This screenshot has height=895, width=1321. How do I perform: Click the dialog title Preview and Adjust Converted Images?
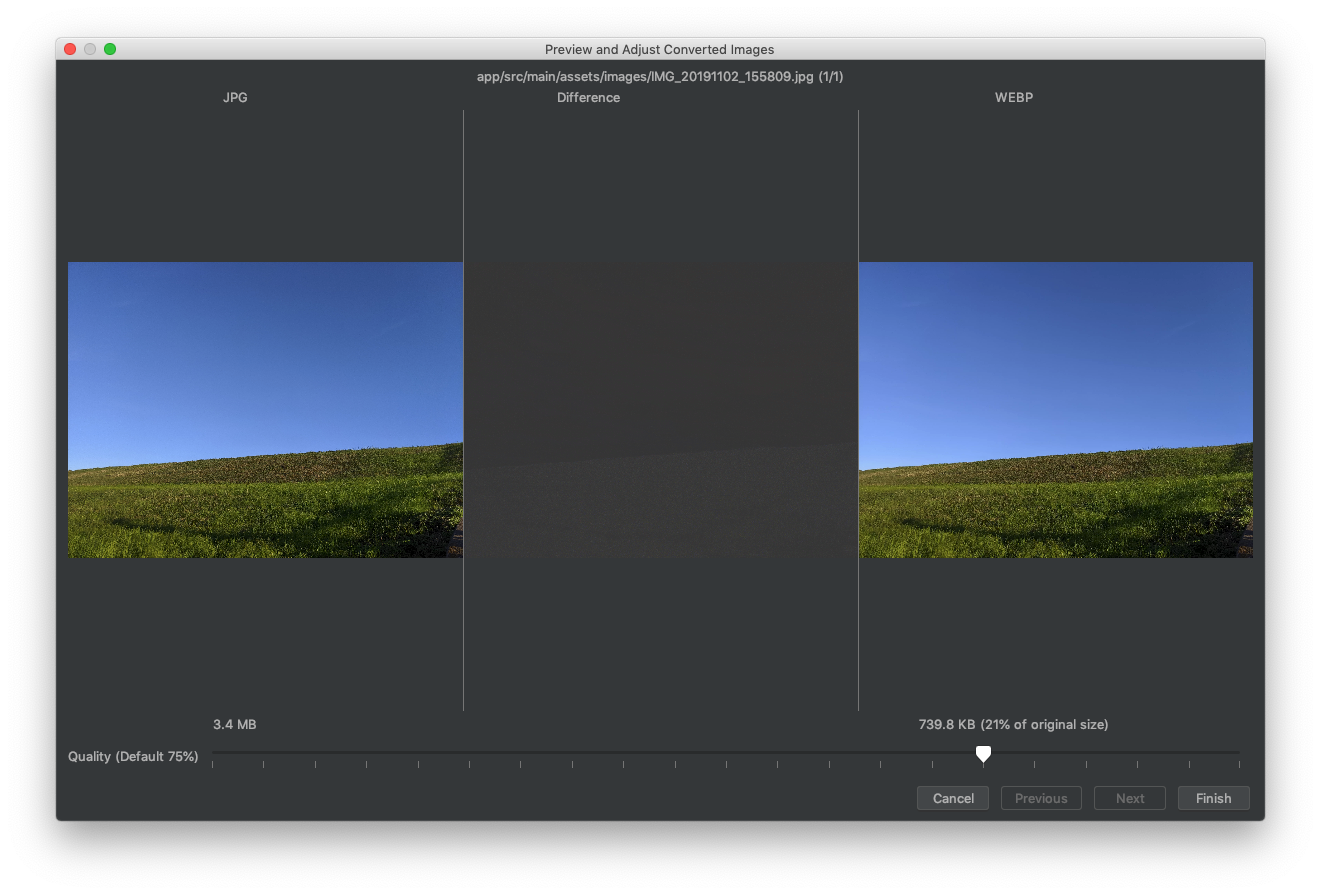(x=660, y=48)
